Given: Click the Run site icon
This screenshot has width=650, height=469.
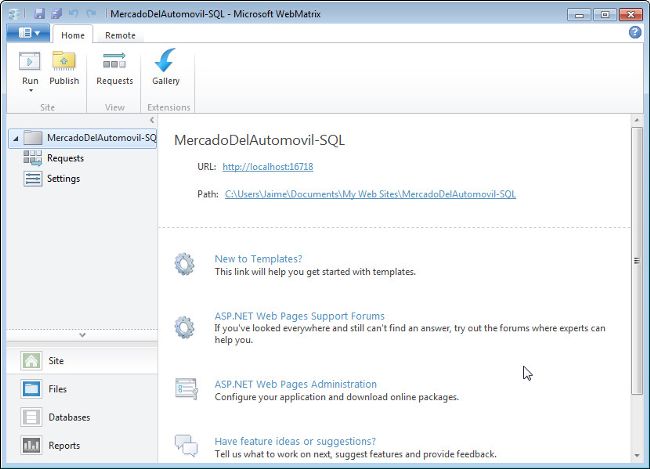Looking at the screenshot, I should pyautogui.click(x=29, y=62).
